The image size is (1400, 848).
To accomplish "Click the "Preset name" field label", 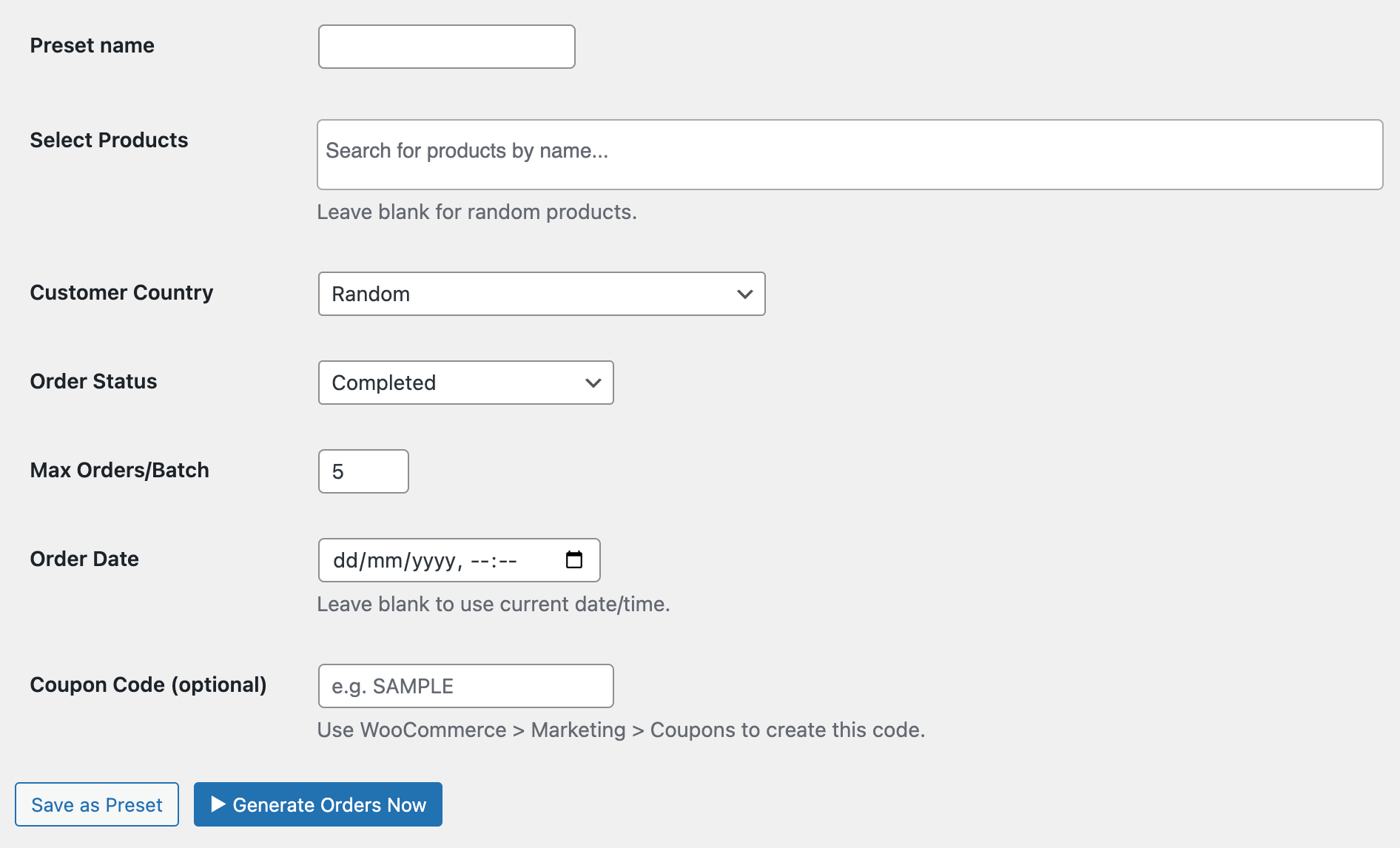I will 92,46.
